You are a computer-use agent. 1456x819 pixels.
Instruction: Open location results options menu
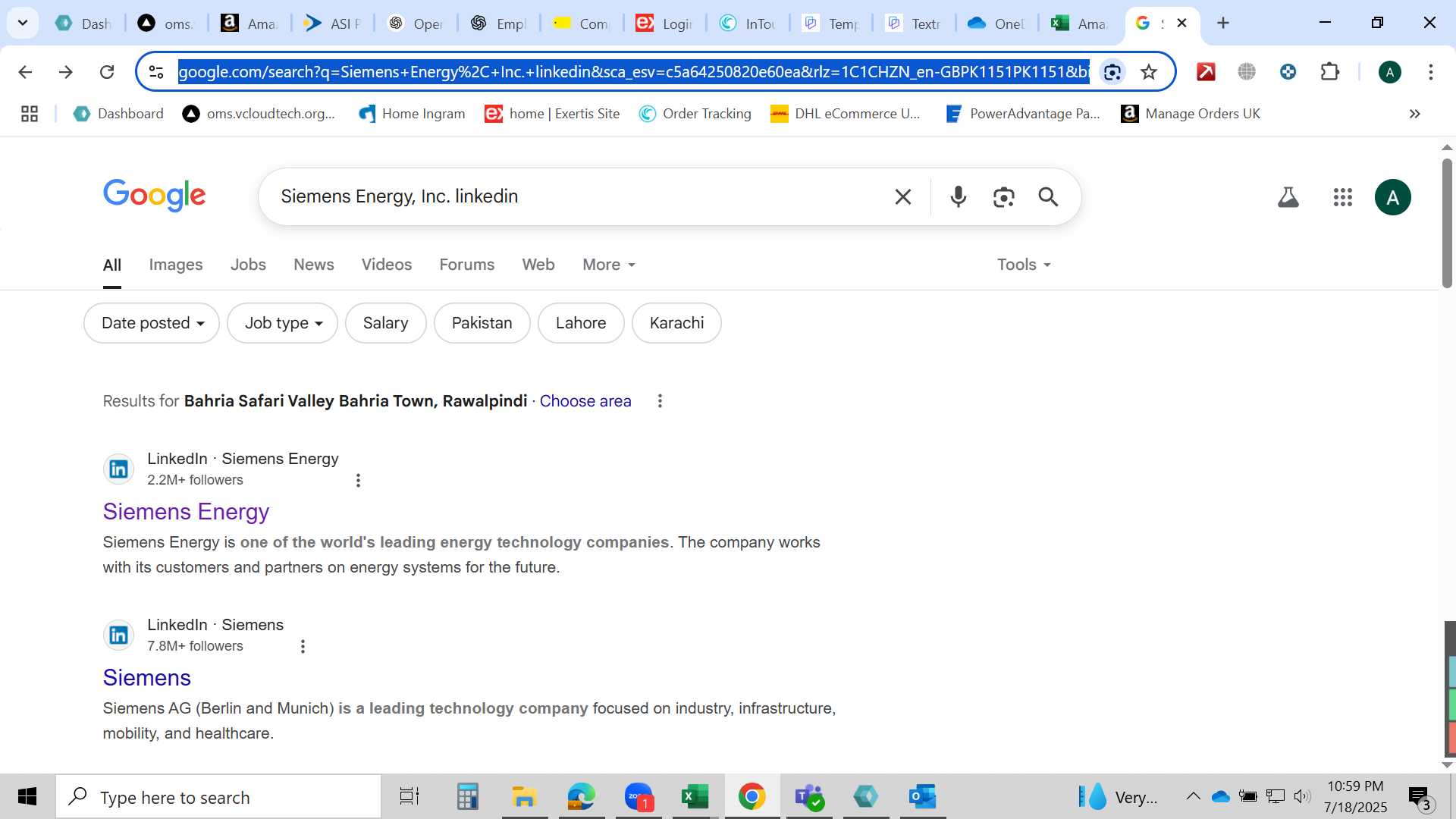tap(660, 401)
